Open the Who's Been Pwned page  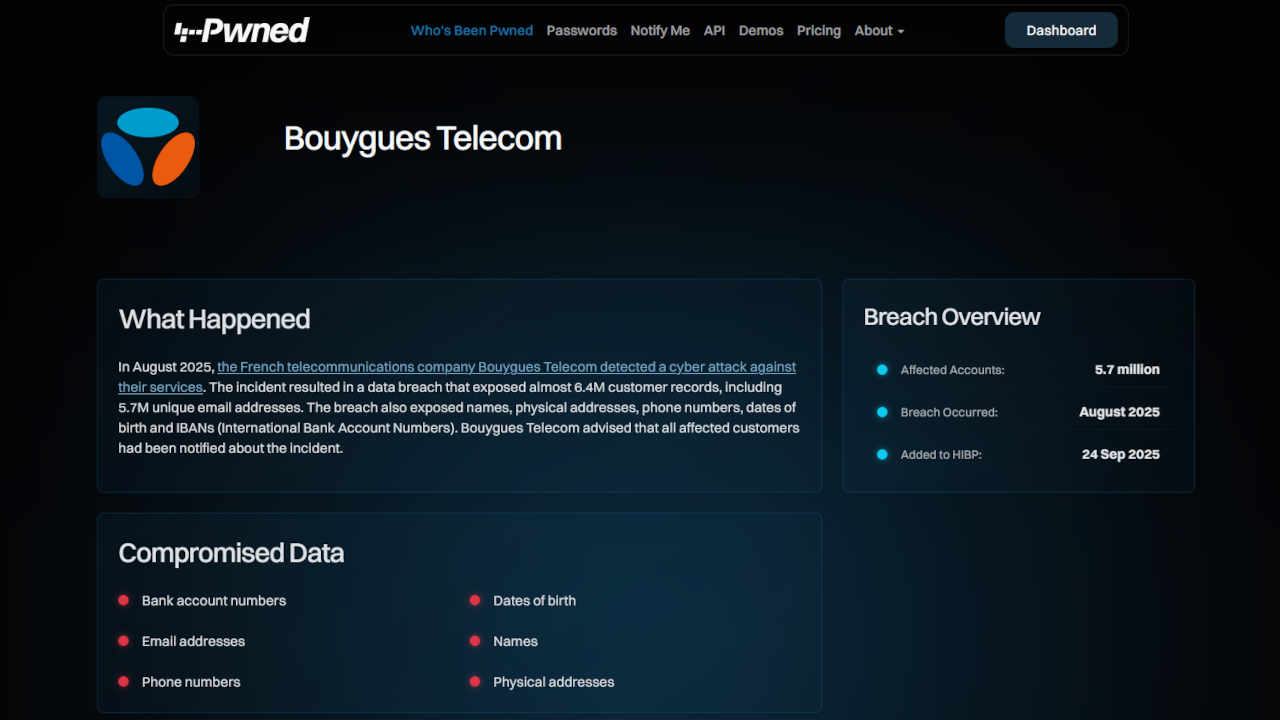point(472,31)
